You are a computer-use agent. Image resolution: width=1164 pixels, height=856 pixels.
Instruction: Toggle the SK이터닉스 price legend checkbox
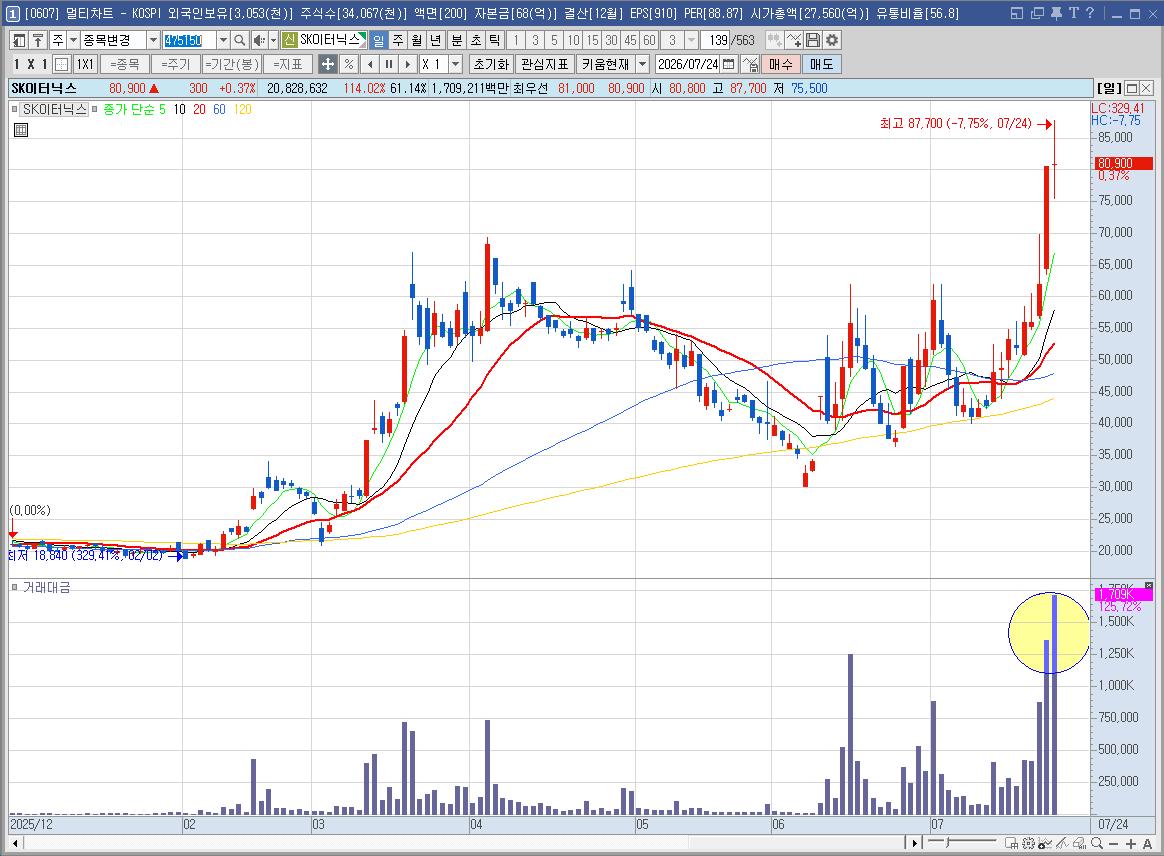tap(14, 109)
